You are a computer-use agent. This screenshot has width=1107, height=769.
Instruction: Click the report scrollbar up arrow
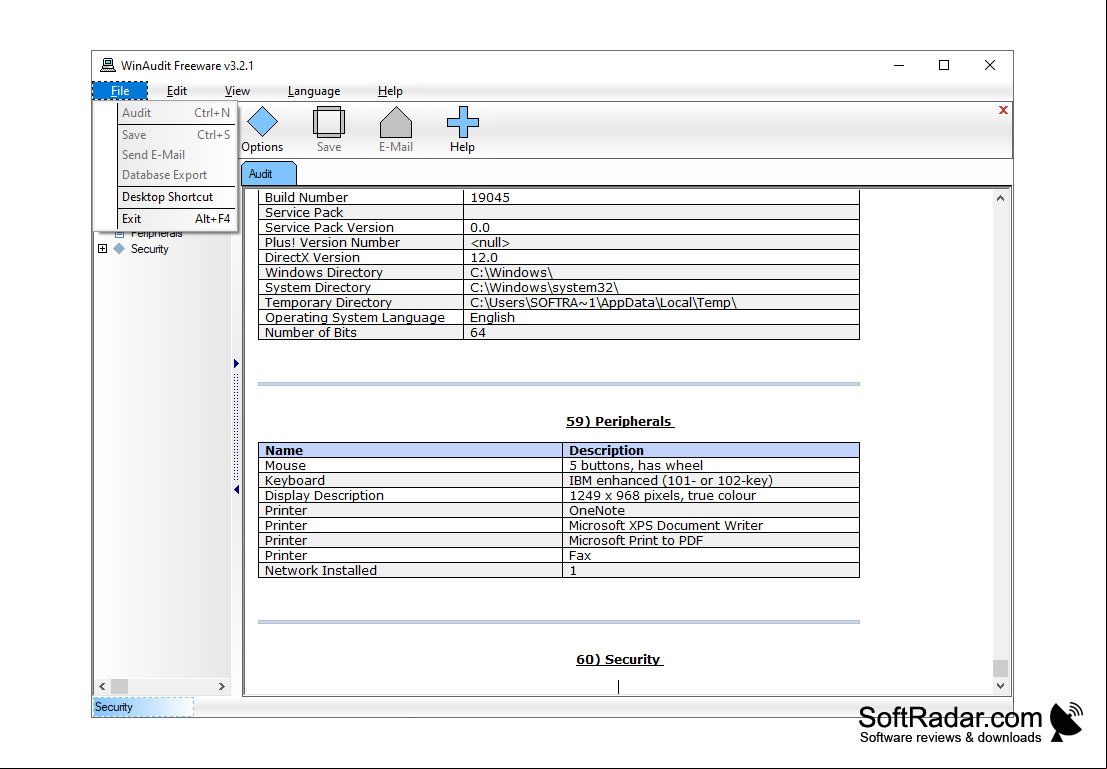pos(1000,198)
